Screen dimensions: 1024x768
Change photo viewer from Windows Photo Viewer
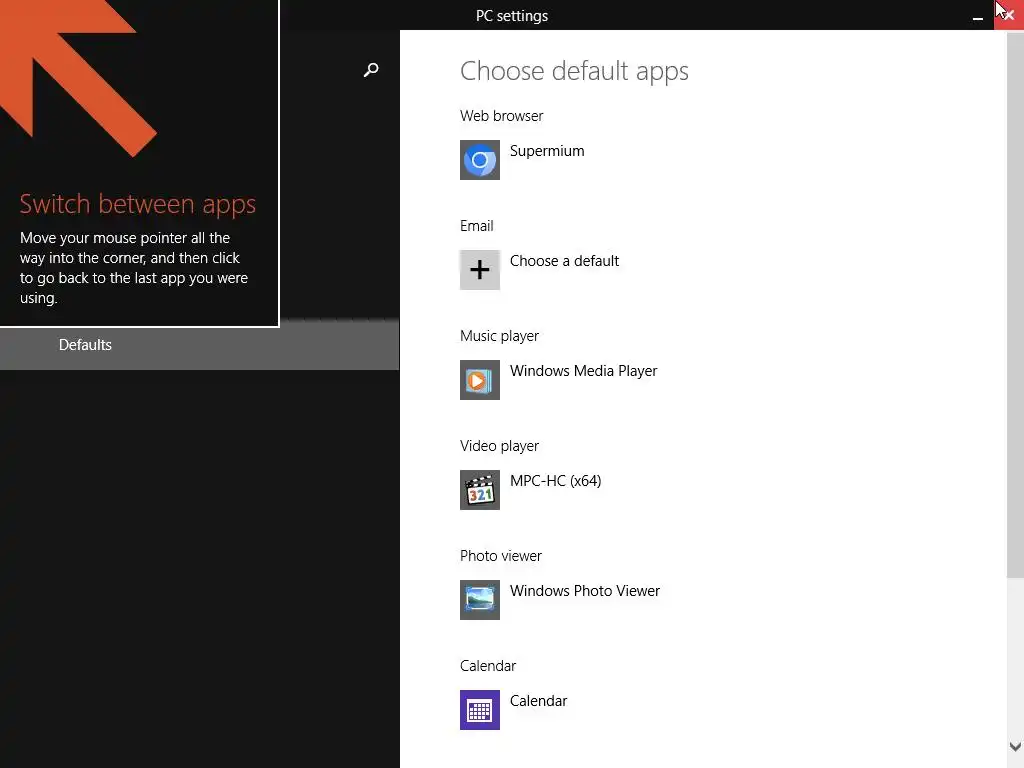point(584,591)
